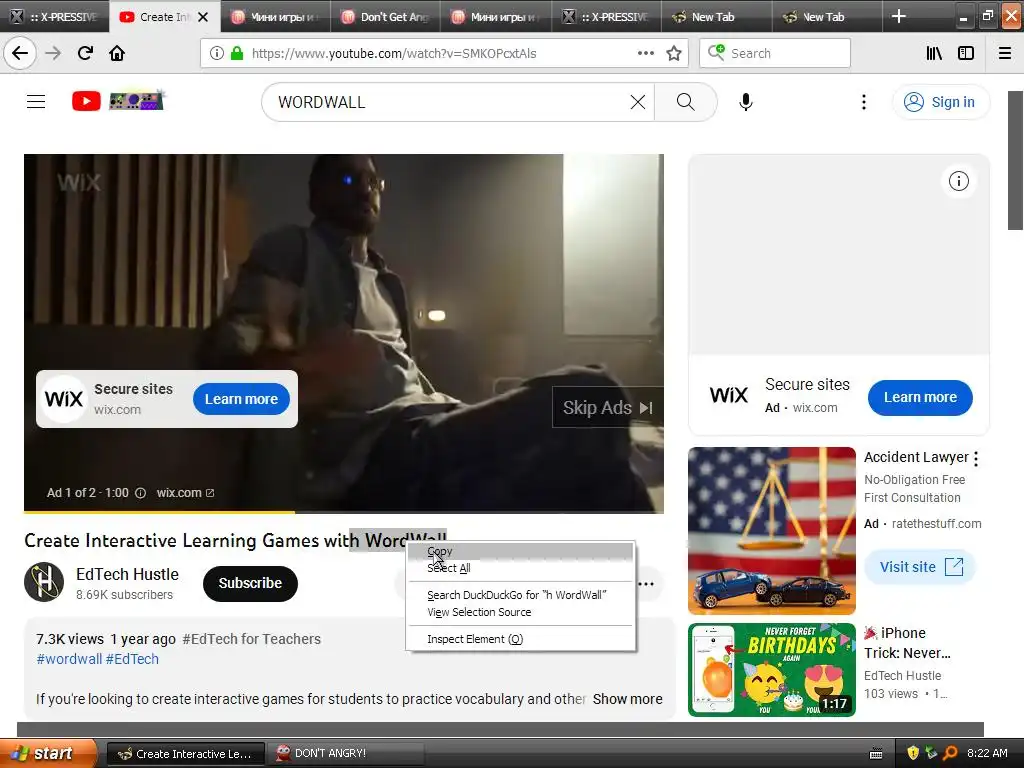This screenshot has height=768, width=1024.
Task: Click the taskbar clock 8:22 AM
Action: pos(987,753)
